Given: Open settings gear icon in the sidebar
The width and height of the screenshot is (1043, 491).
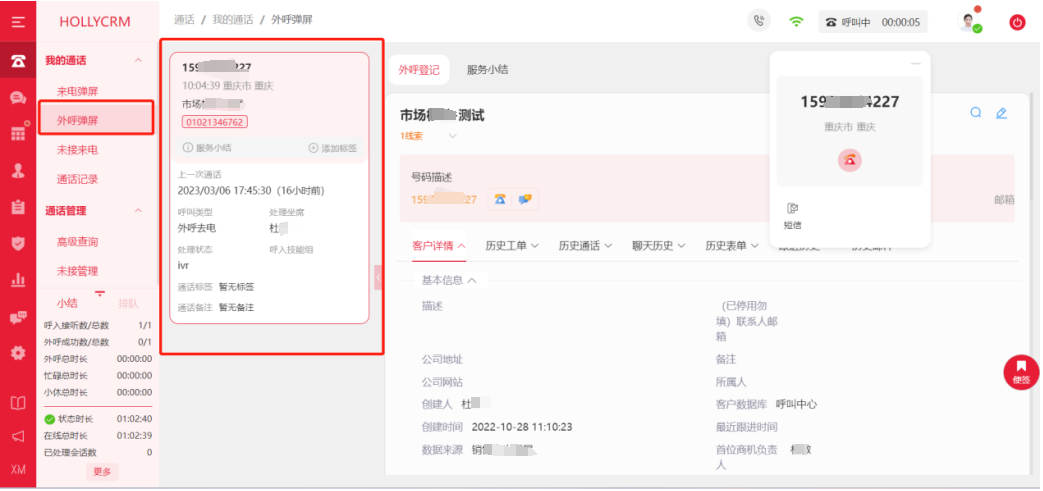Looking at the screenshot, I should (x=18, y=353).
